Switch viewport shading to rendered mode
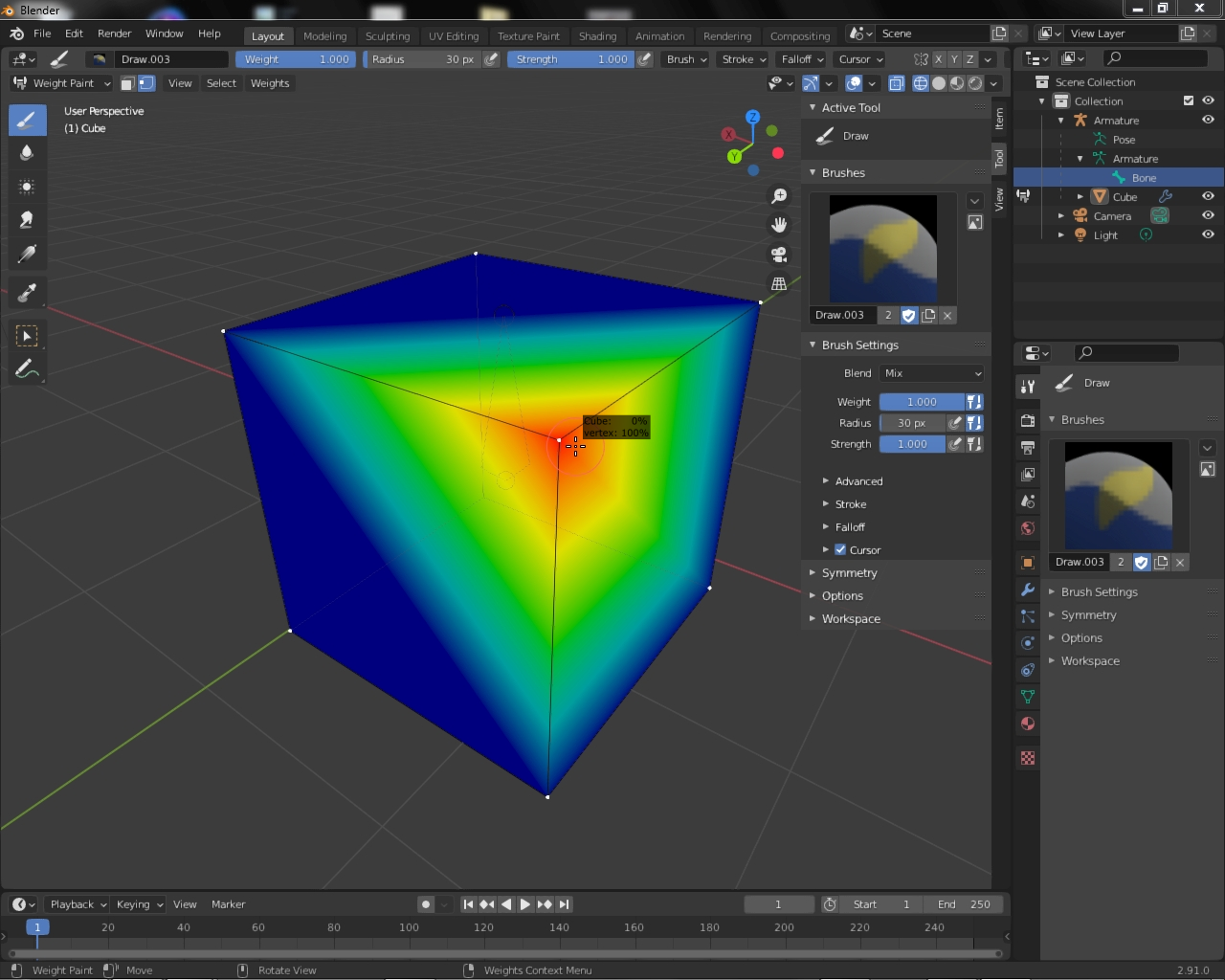1225x980 pixels. pyautogui.click(x=975, y=83)
